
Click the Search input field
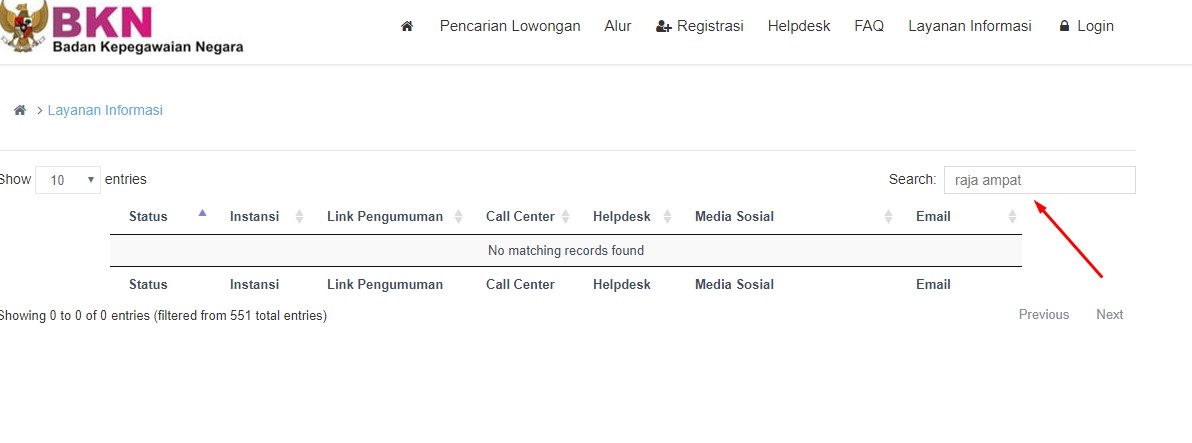(1039, 180)
